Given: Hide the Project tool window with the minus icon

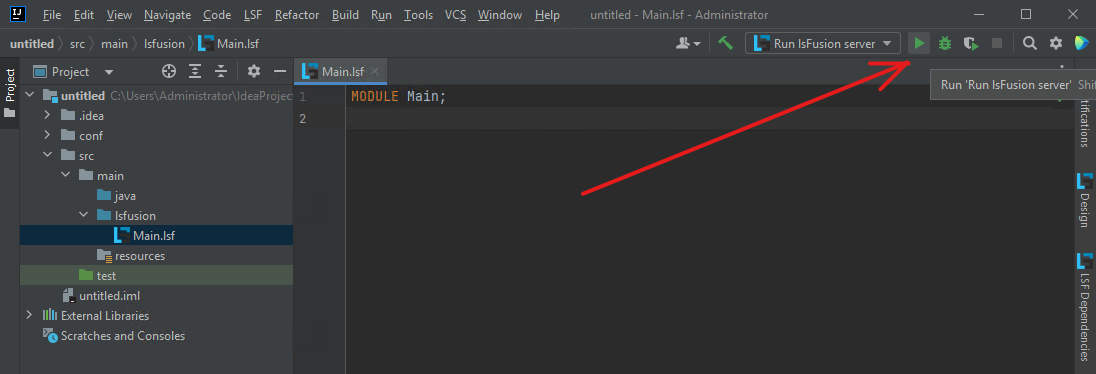Looking at the screenshot, I should coord(280,71).
